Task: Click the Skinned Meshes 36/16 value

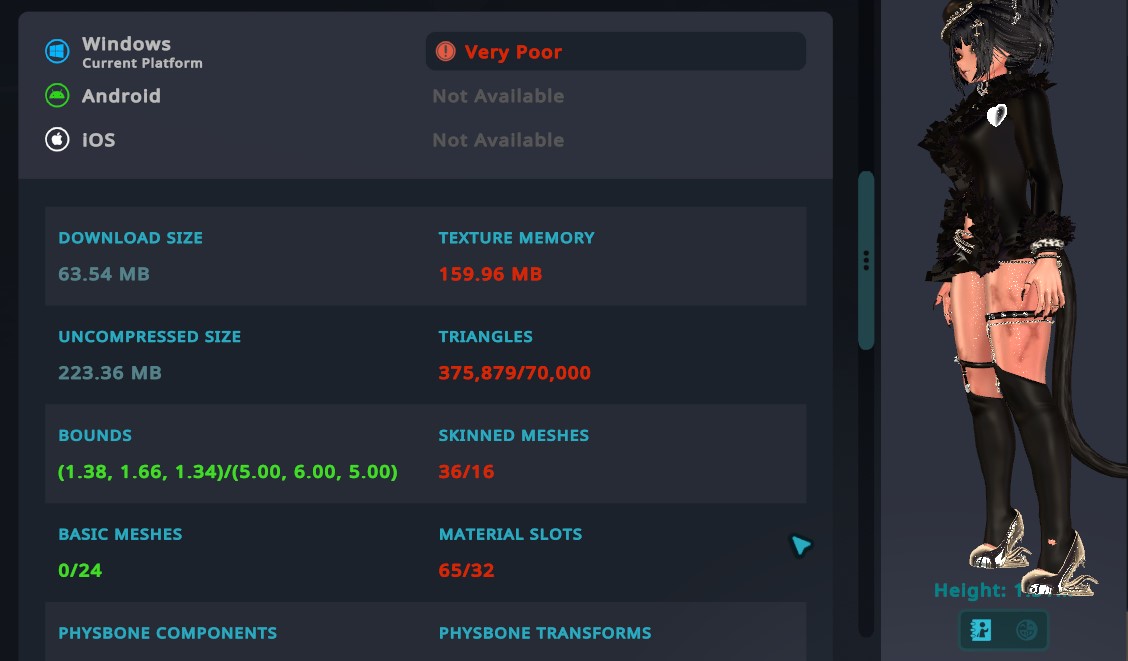Action: [466, 472]
